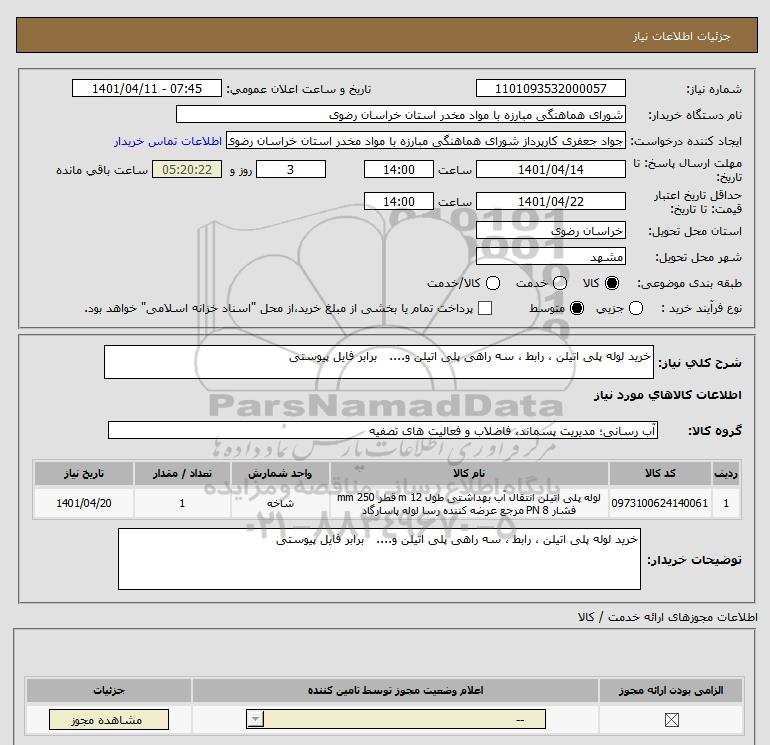This screenshot has height=745, width=770.
Task: Click the مشاهده مجوز button
Action: click(109, 719)
